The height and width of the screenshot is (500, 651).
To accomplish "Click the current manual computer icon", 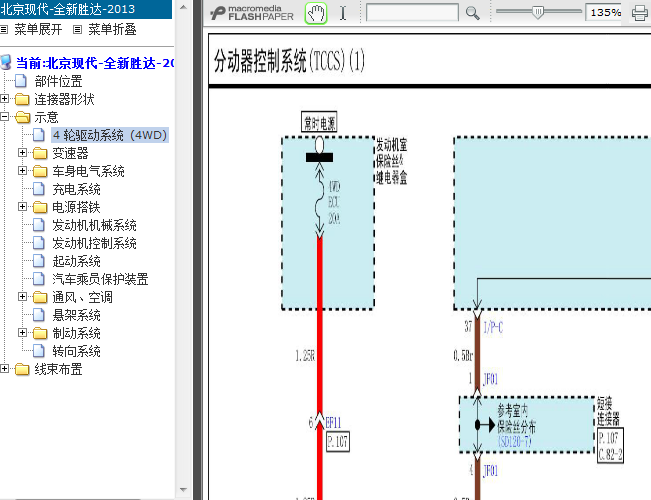I will [x=6, y=63].
